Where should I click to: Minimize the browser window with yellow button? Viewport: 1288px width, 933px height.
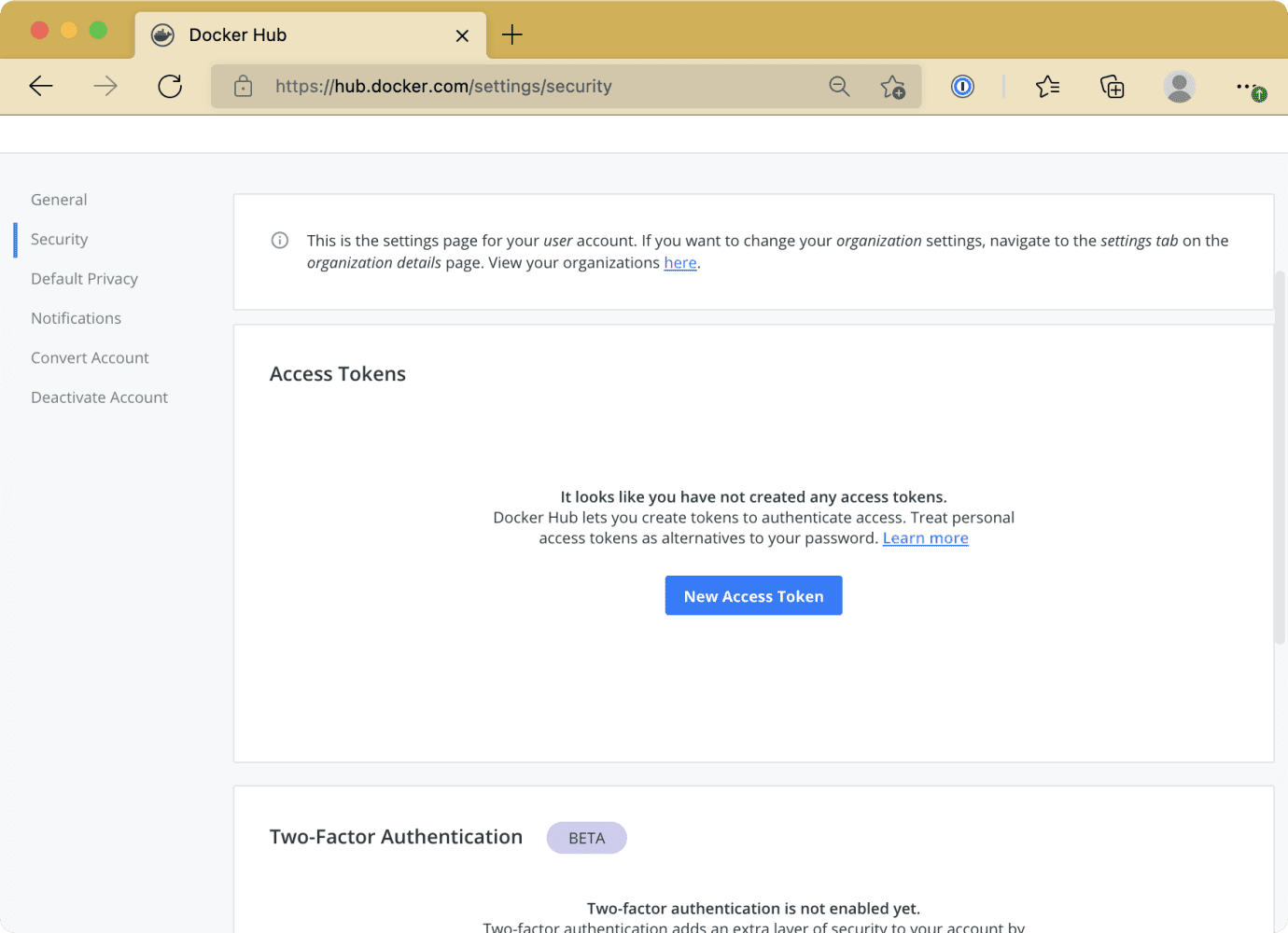pyautogui.click(x=68, y=30)
